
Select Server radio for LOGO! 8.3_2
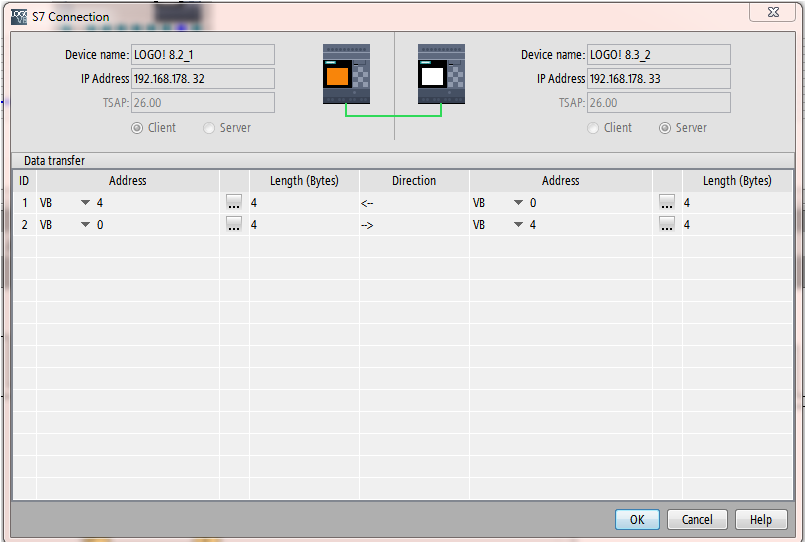tap(665, 128)
